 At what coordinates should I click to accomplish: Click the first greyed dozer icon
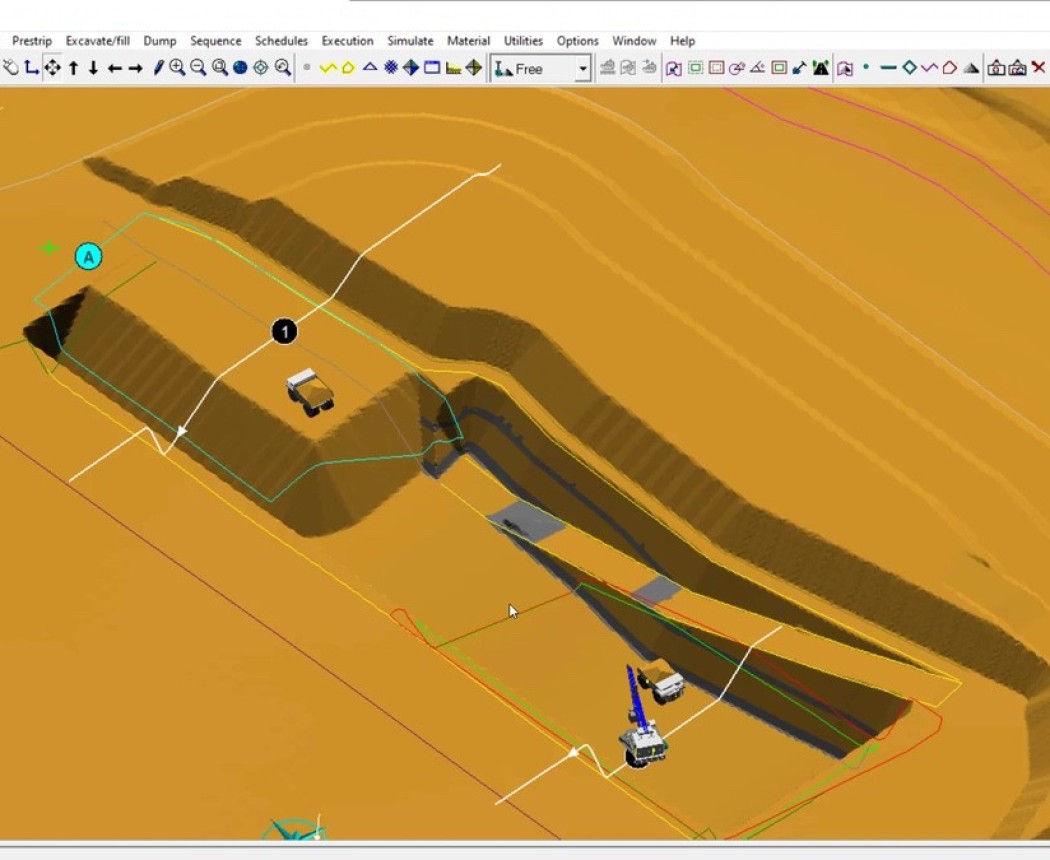(607, 68)
